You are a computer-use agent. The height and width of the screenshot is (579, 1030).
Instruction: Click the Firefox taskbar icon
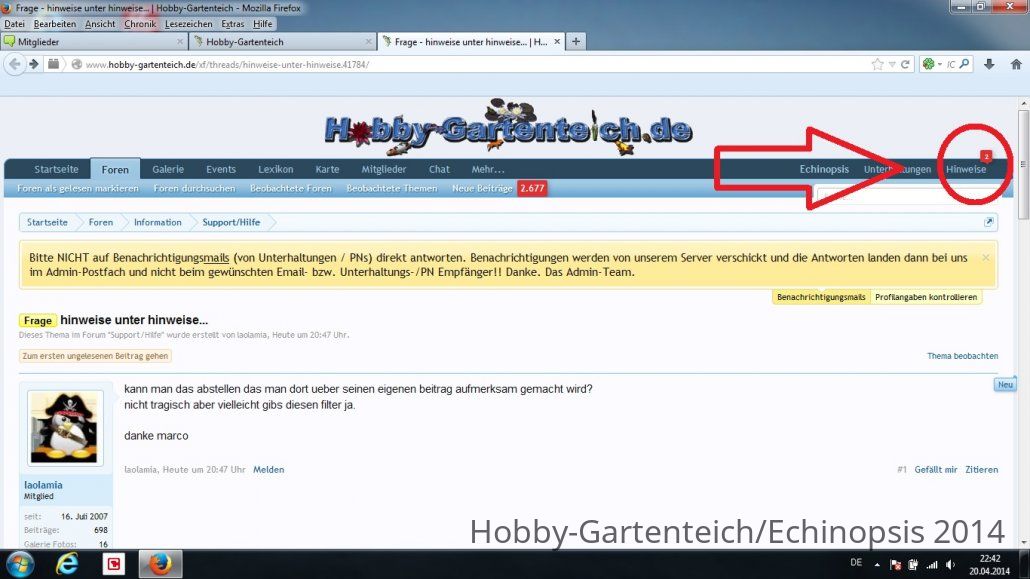coord(160,565)
